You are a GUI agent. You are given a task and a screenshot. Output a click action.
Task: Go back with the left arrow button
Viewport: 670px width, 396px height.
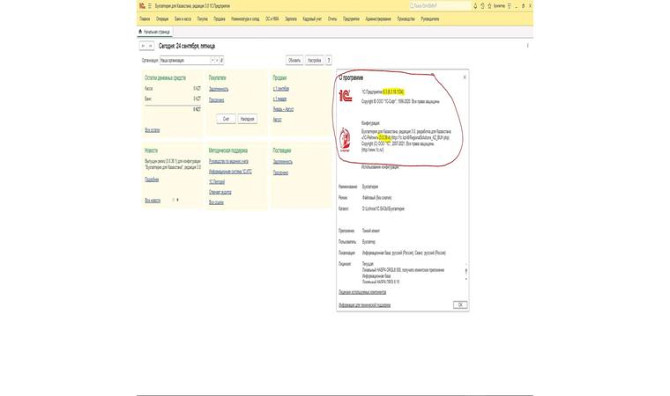point(143,46)
